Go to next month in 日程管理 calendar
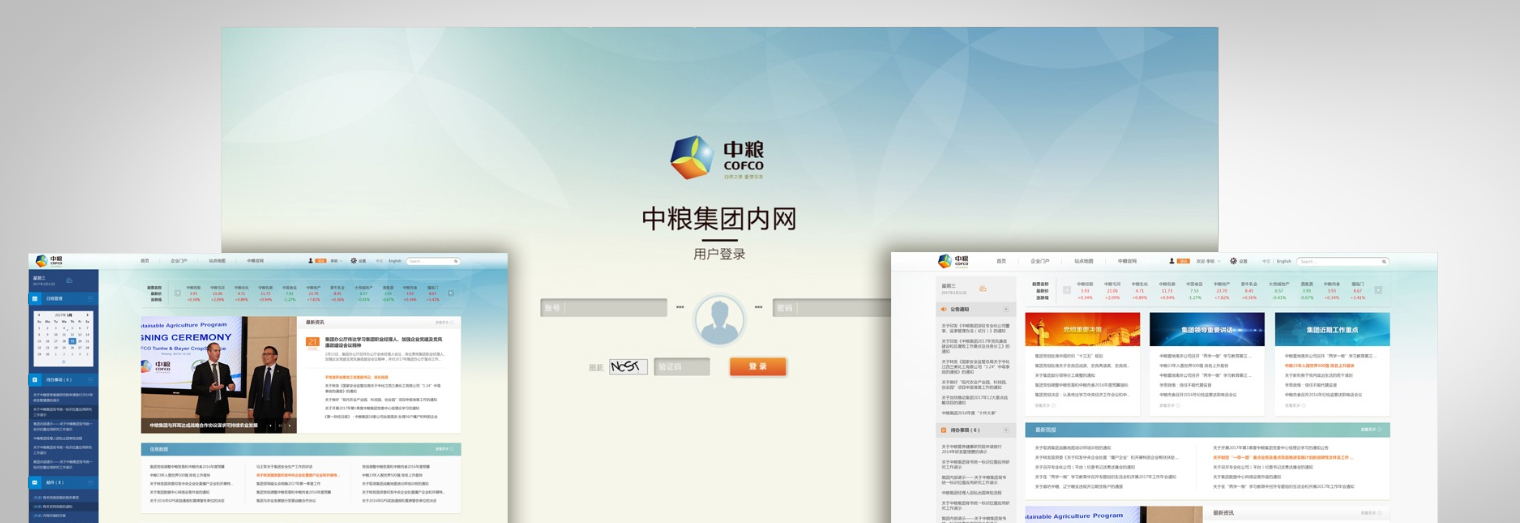 87,315
